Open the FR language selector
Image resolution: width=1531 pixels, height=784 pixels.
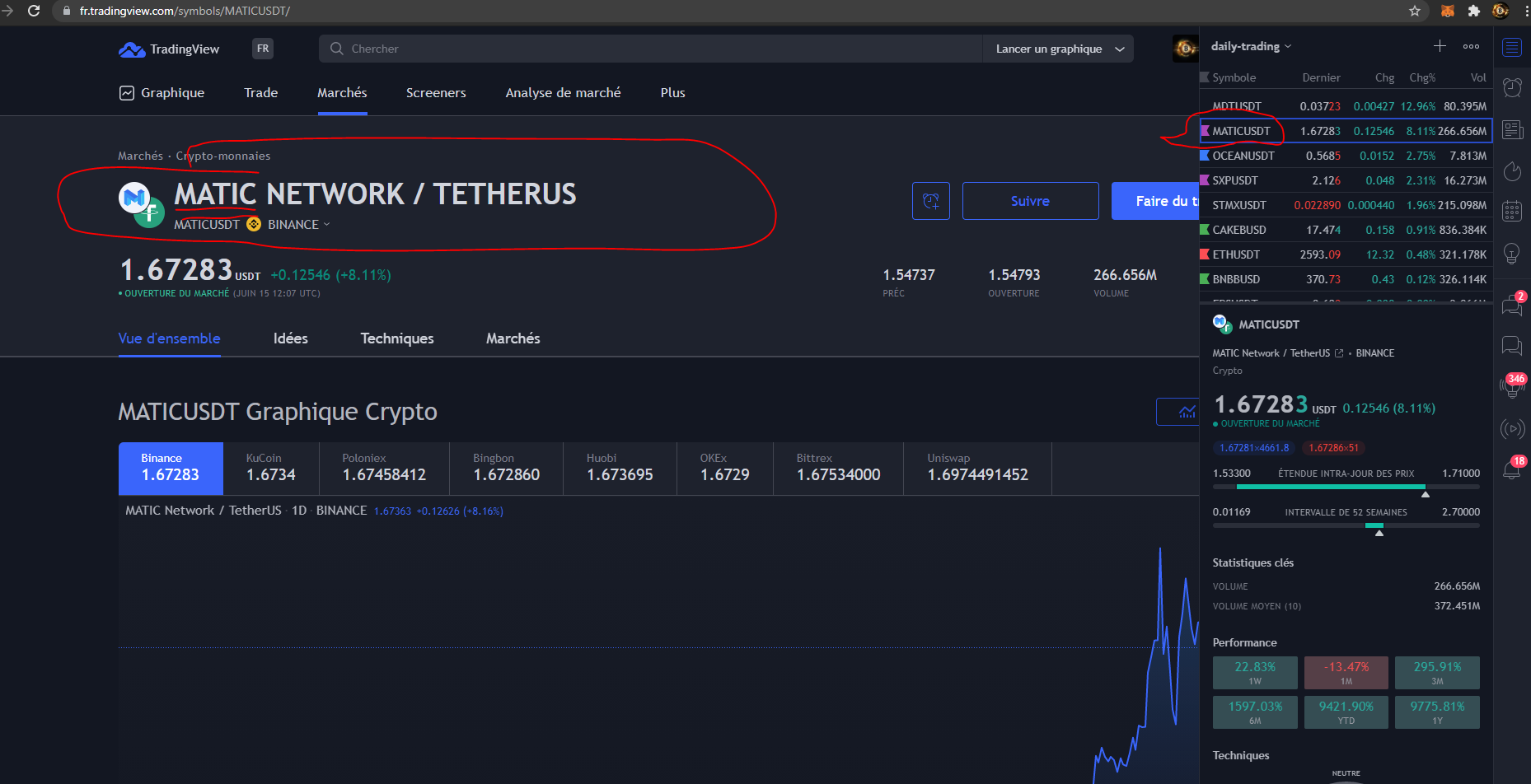(263, 49)
